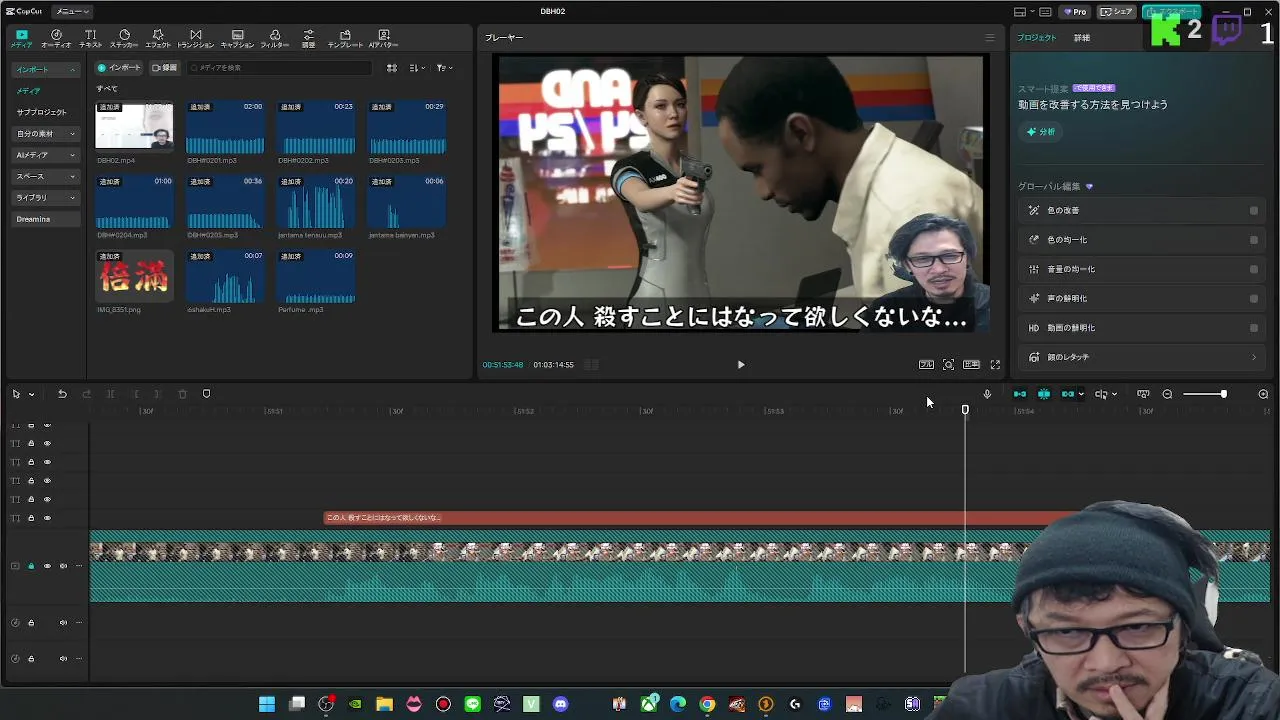Click the Split clip tool icon
Image resolution: width=1280 pixels, height=720 pixels.
pos(110,394)
